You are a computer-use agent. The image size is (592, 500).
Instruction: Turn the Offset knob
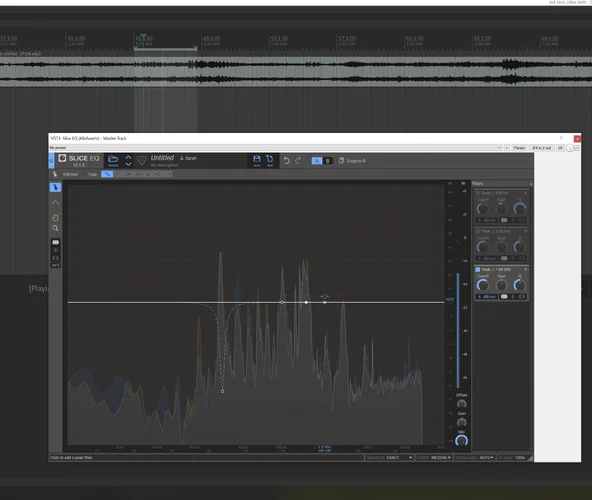461,404
